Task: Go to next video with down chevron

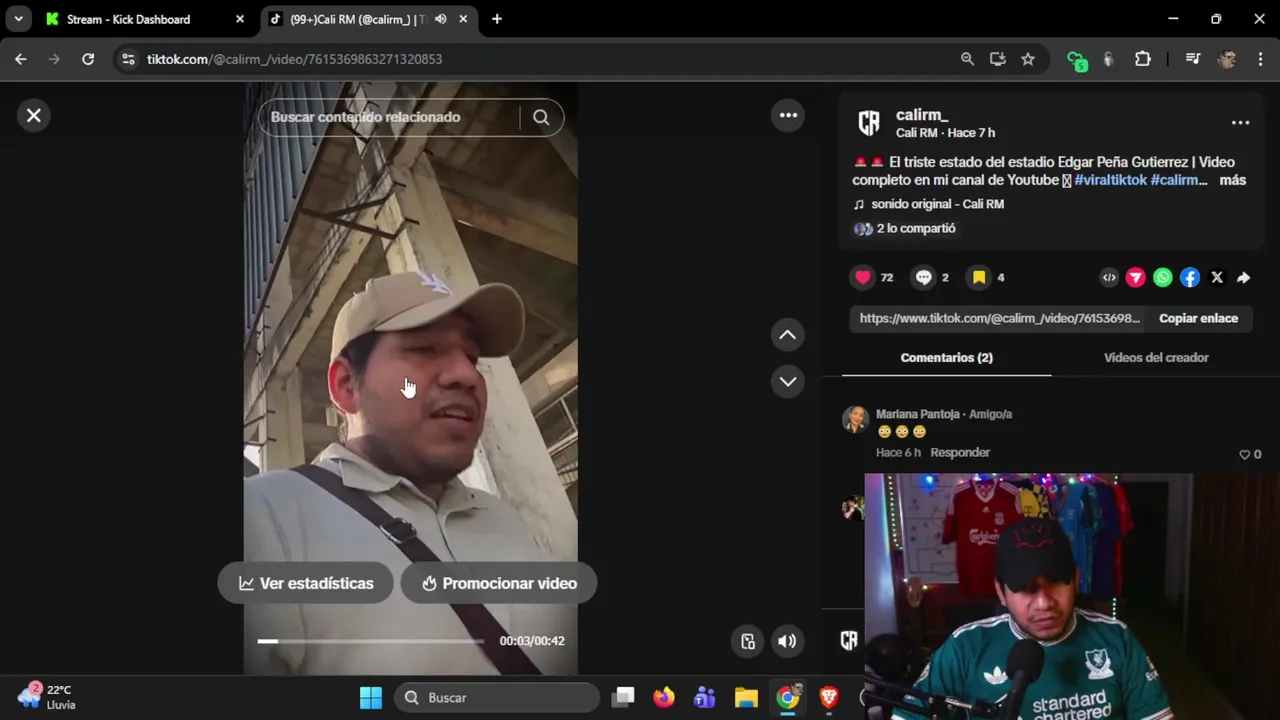Action: click(x=788, y=381)
